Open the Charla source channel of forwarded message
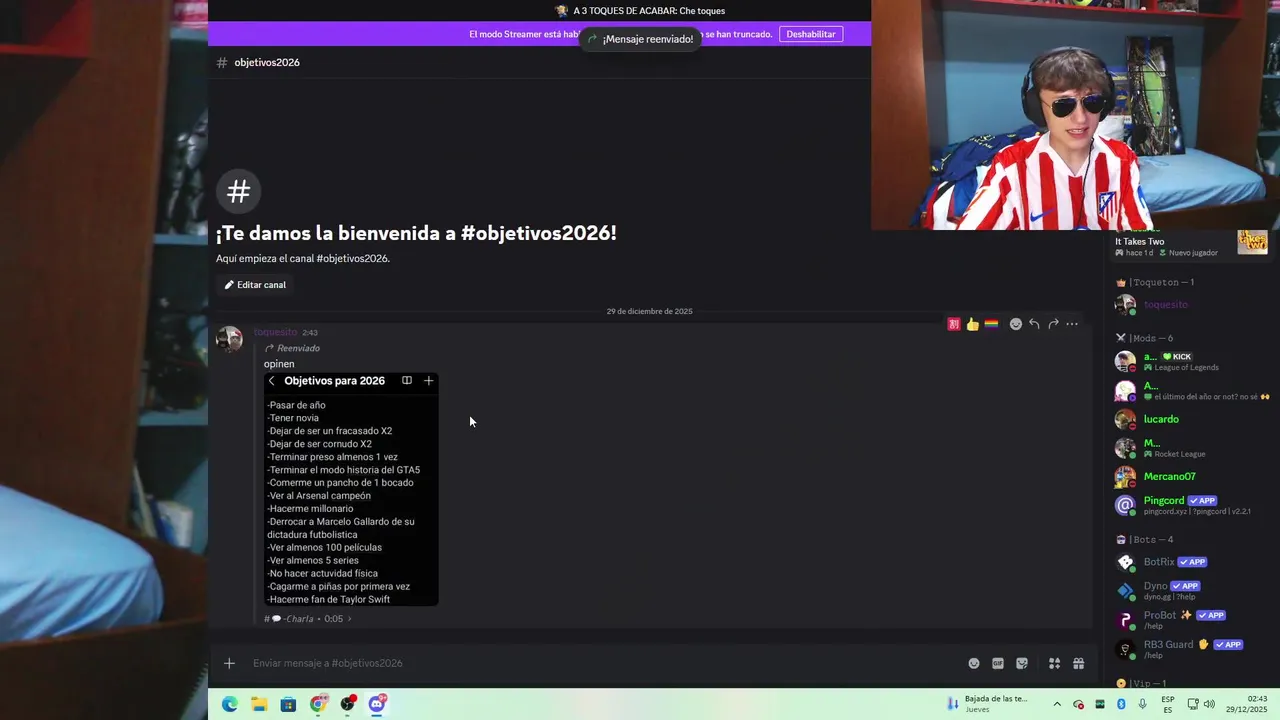 click(293, 619)
